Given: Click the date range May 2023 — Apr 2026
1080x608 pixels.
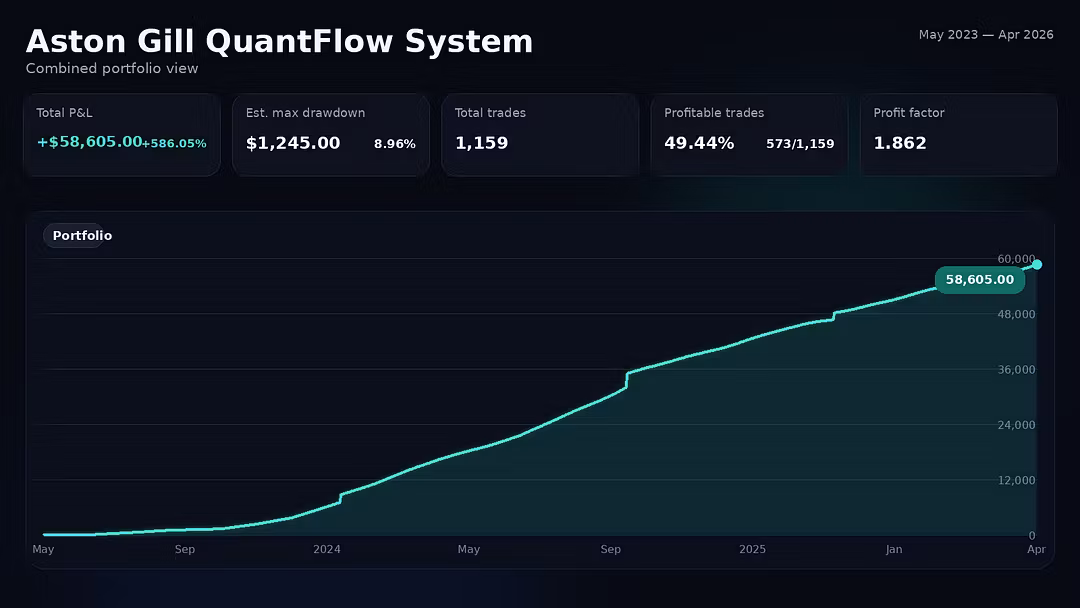Looking at the screenshot, I should tap(985, 35).
